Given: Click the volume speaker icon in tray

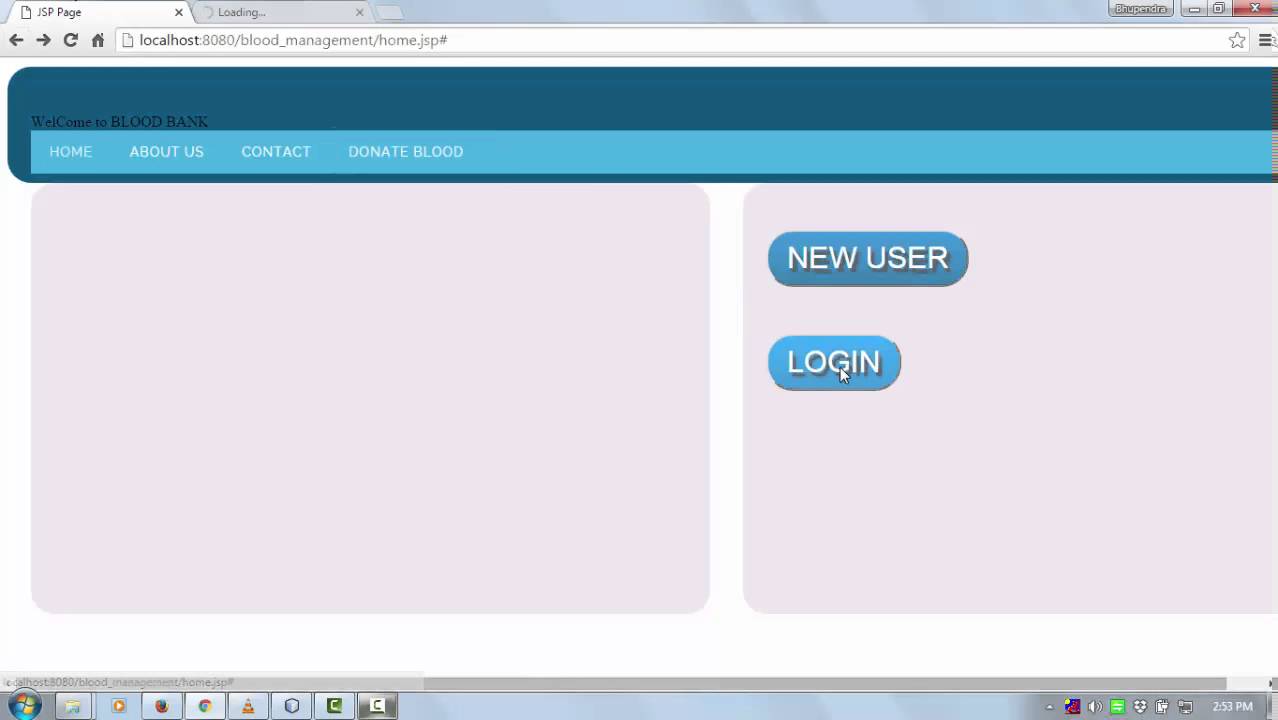Looking at the screenshot, I should tap(1095, 707).
